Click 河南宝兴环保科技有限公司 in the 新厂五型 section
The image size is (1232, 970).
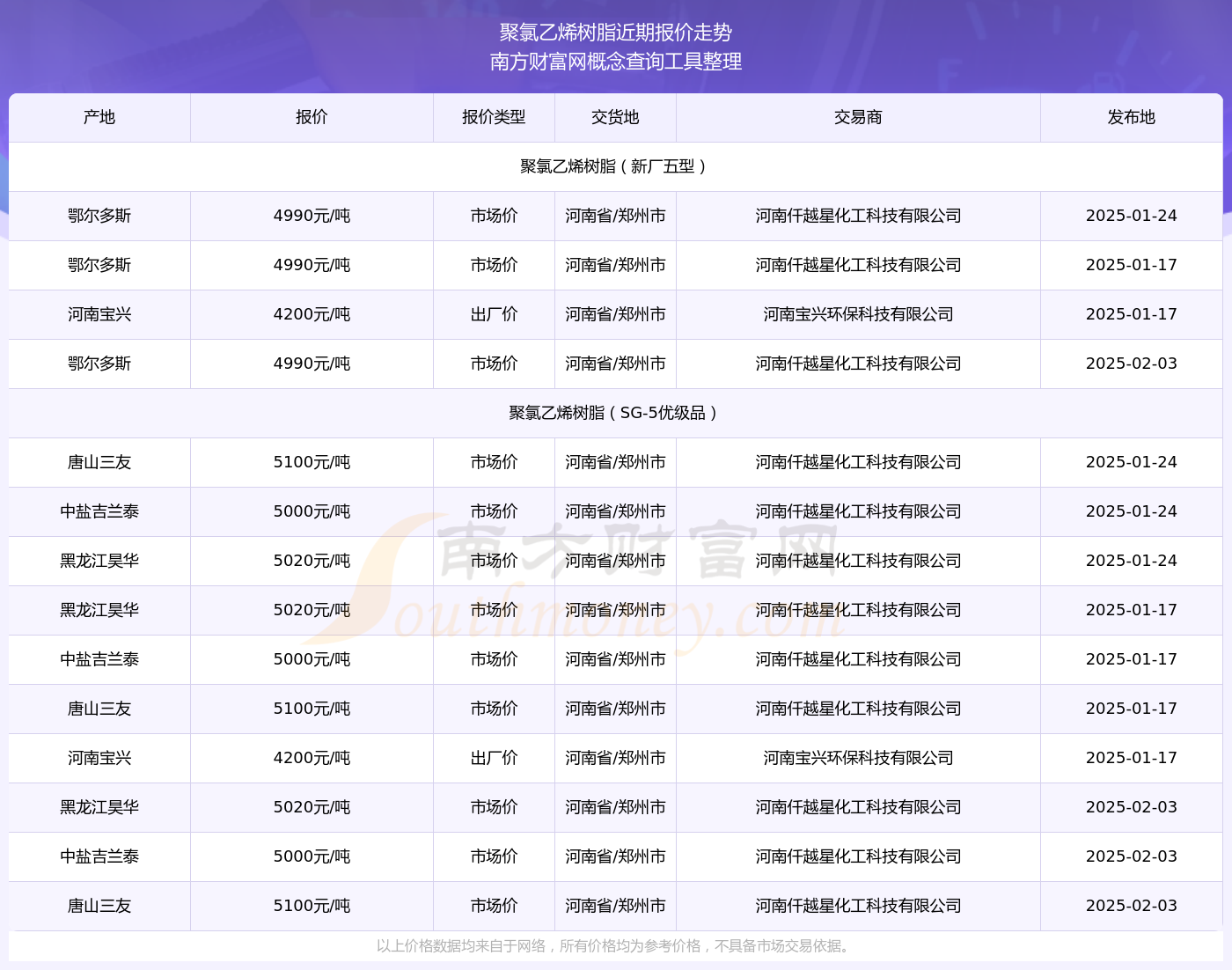click(858, 314)
